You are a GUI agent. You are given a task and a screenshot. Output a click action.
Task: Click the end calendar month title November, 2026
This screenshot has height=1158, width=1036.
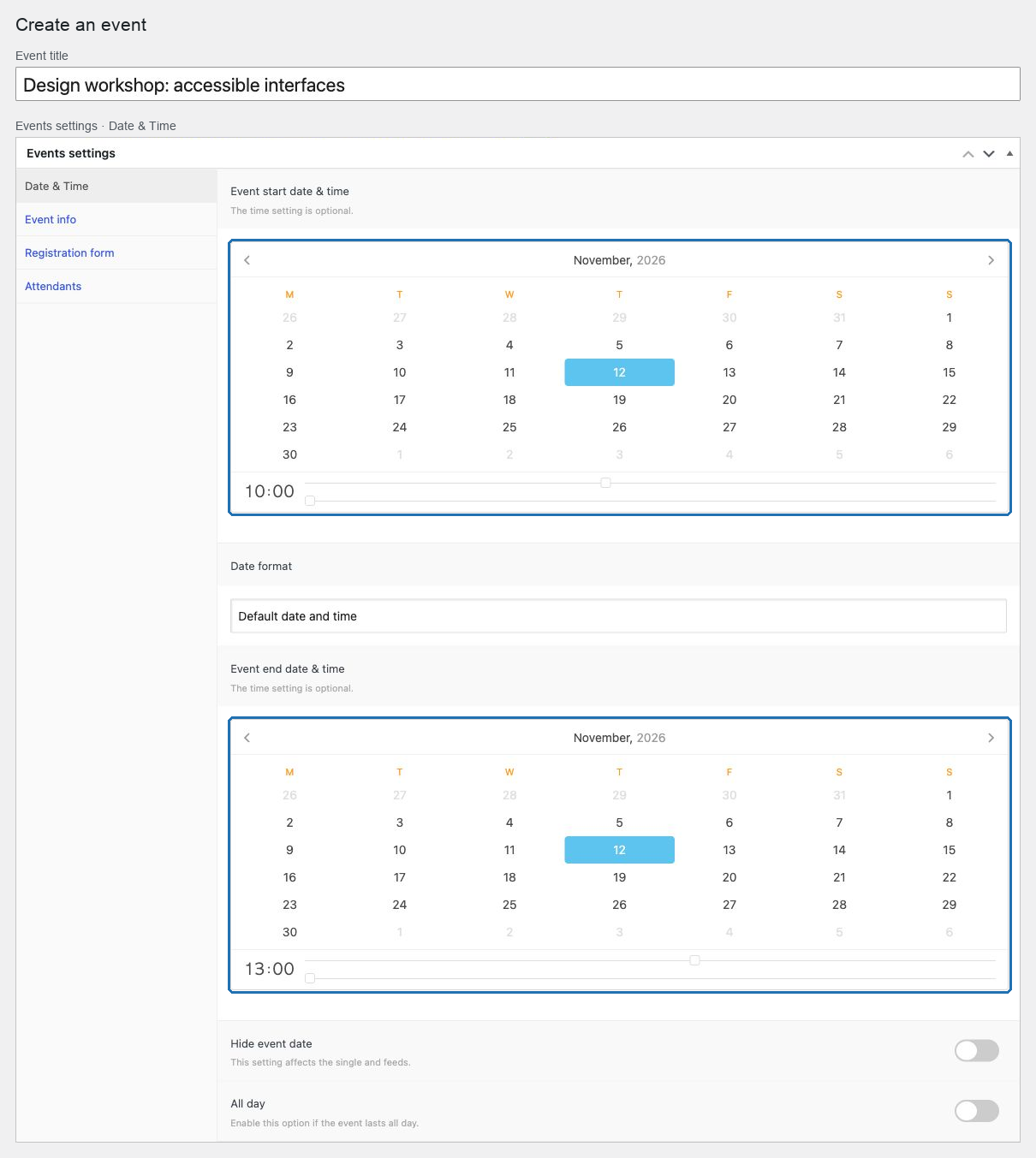point(619,738)
